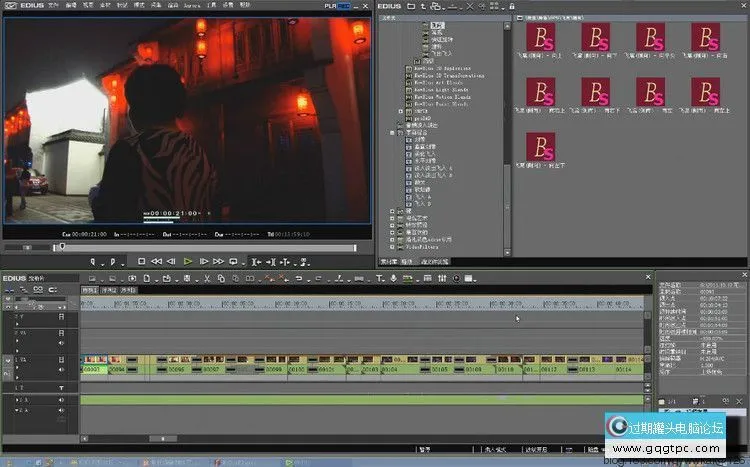Toggle audio mute on track 1 A

click(x=61, y=402)
